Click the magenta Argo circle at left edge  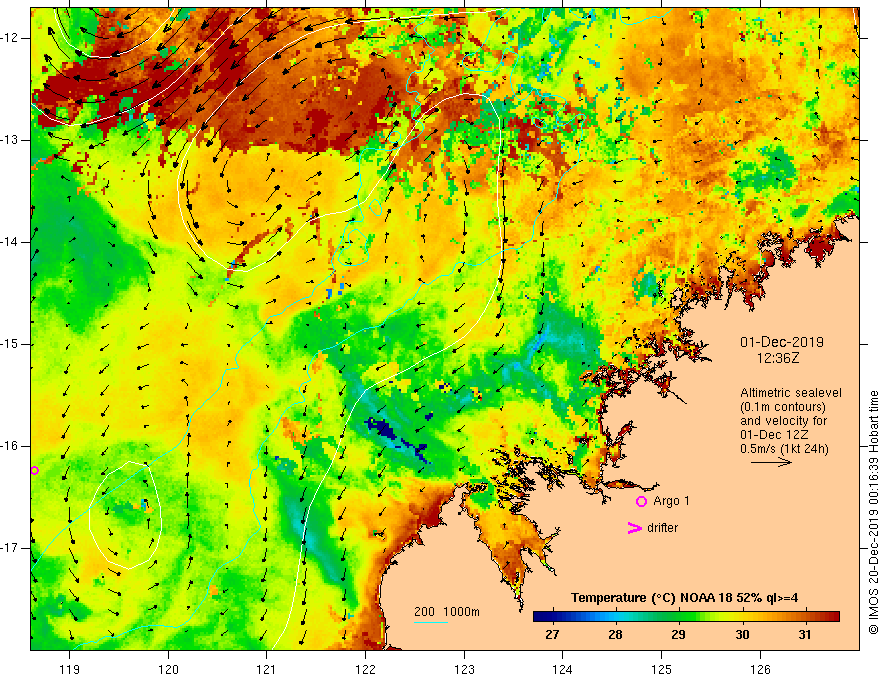34,471
